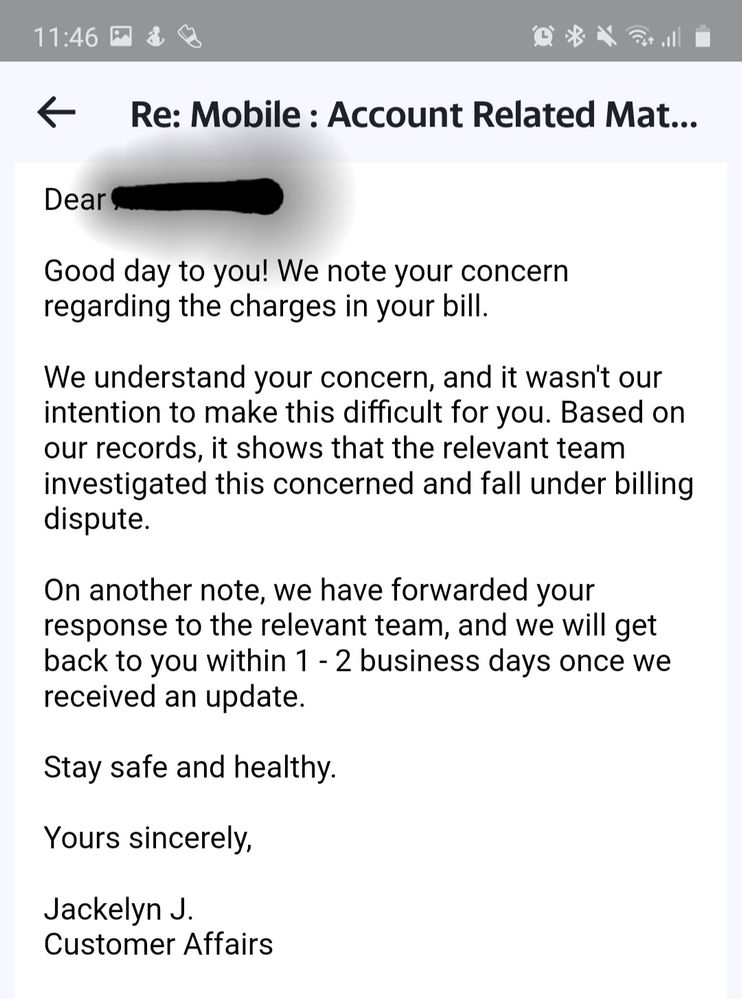
Task: Tap the tag-shaped notification icon
Action: [x=190, y=38]
